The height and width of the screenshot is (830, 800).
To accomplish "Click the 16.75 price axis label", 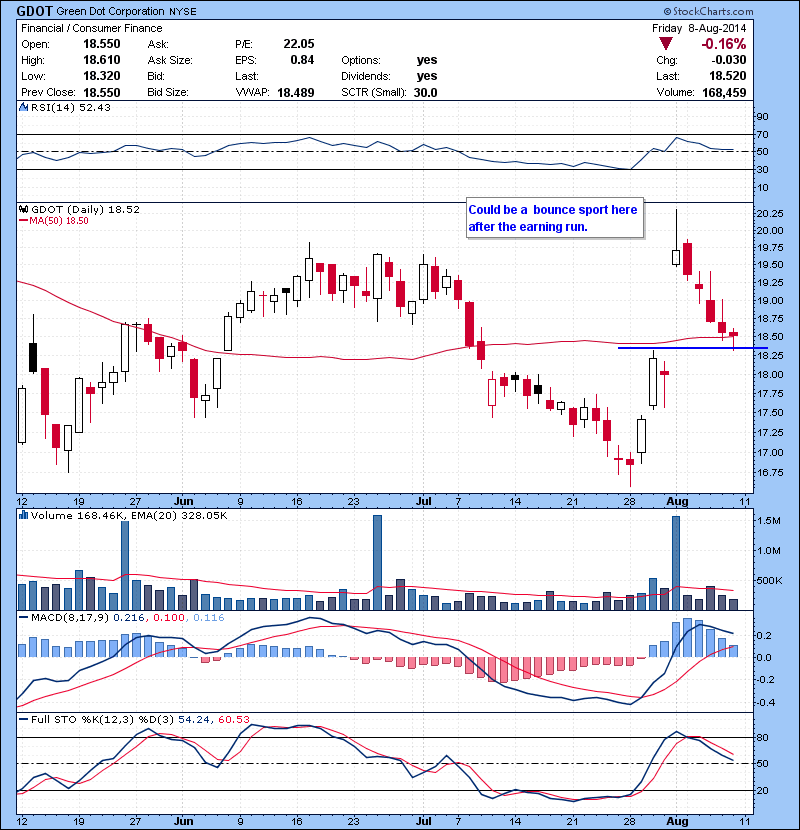I will click(x=770, y=472).
